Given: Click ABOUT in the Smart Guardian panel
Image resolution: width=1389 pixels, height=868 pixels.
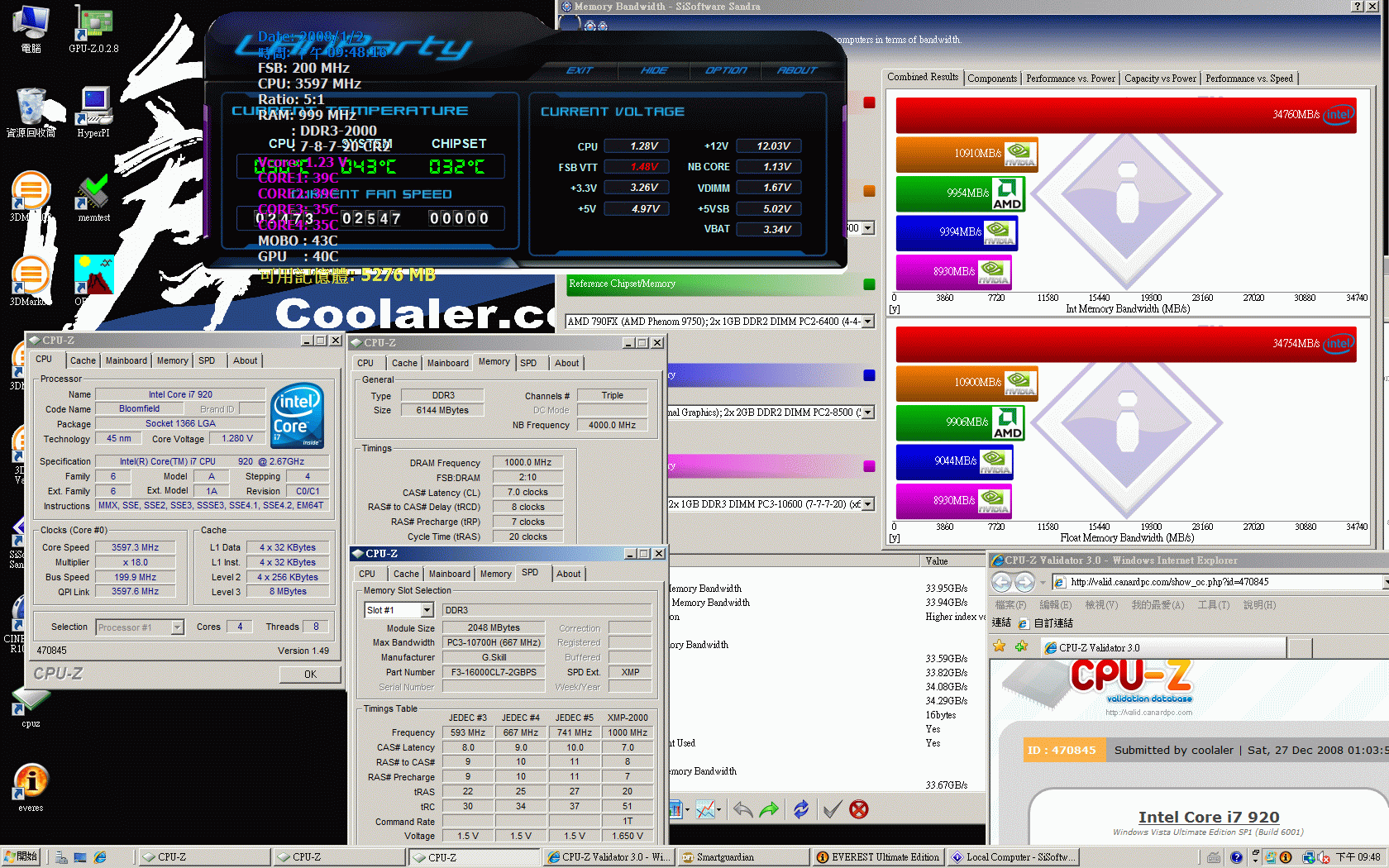Looking at the screenshot, I should [x=797, y=70].
